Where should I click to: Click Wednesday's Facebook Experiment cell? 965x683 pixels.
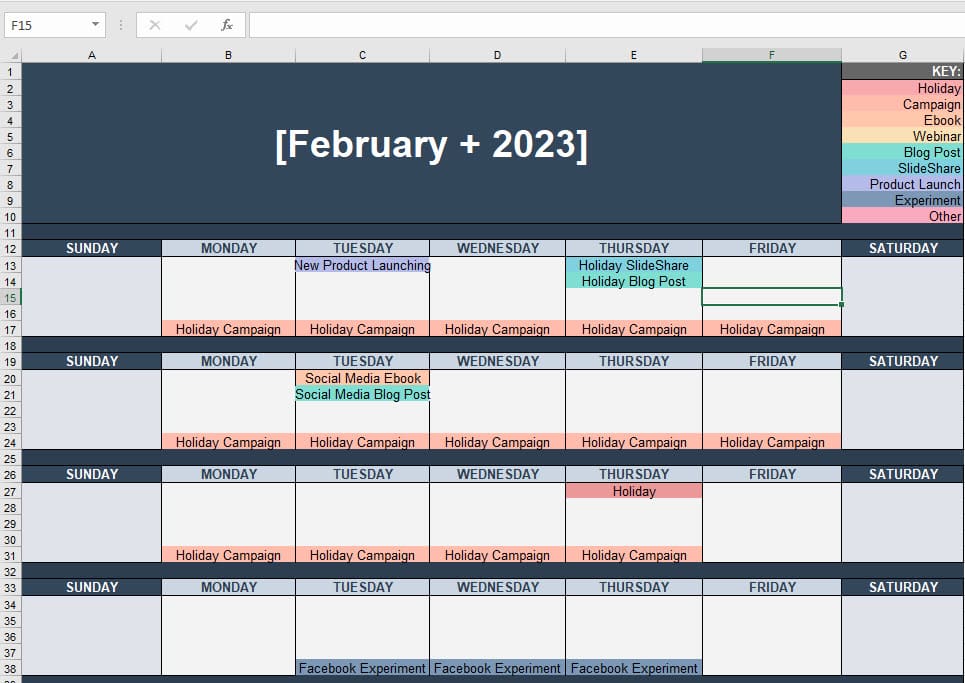coord(497,668)
